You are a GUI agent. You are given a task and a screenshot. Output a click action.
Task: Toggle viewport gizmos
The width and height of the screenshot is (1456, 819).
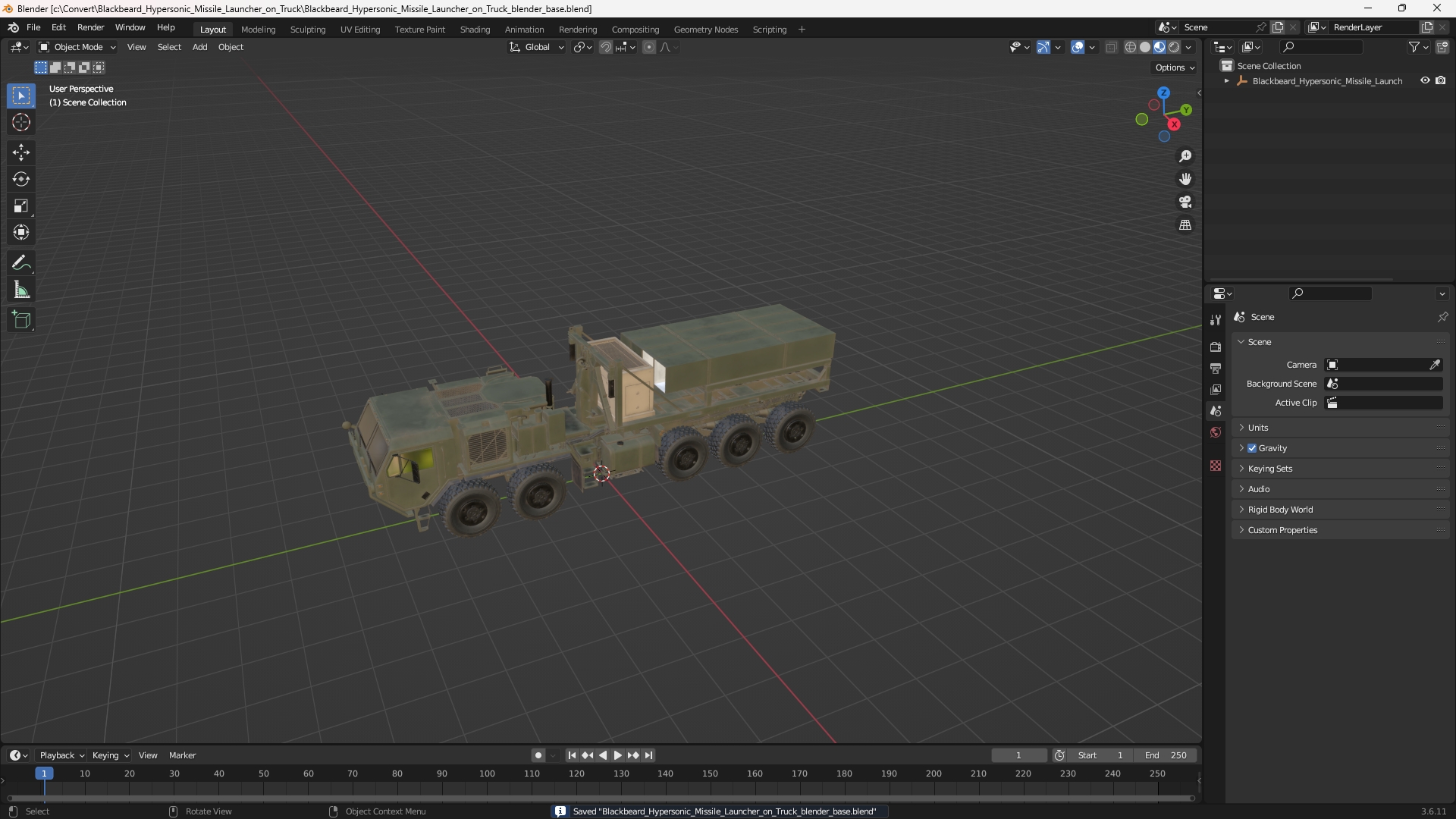pos(1043,47)
